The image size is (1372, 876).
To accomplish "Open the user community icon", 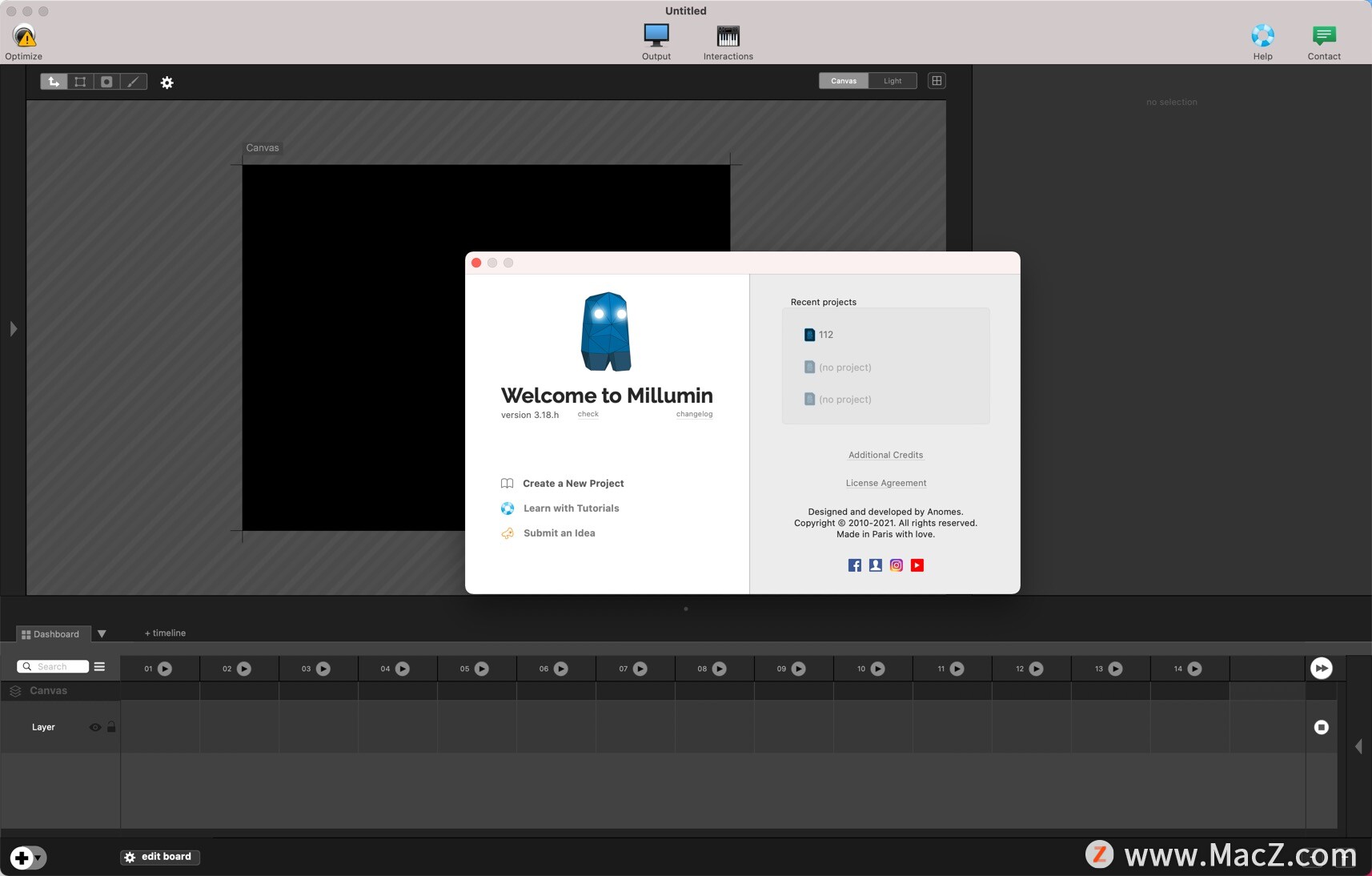I will 876,565.
